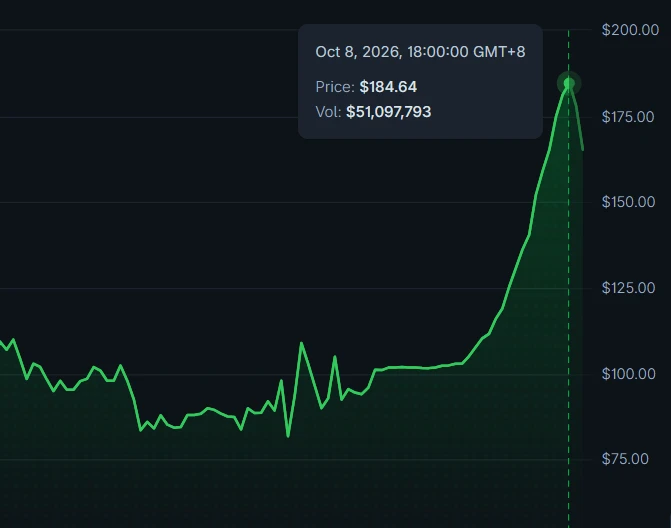671x528 pixels.
Task: Click the $175.00 axis label
Action: pos(628,117)
